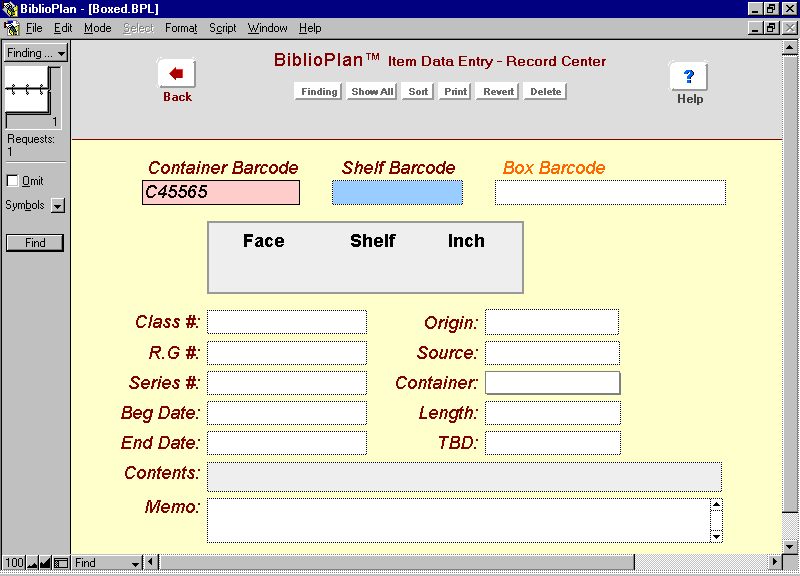
Task: Click the zoom in mountain icon in the status bar
Action: (x=45, y=563)
